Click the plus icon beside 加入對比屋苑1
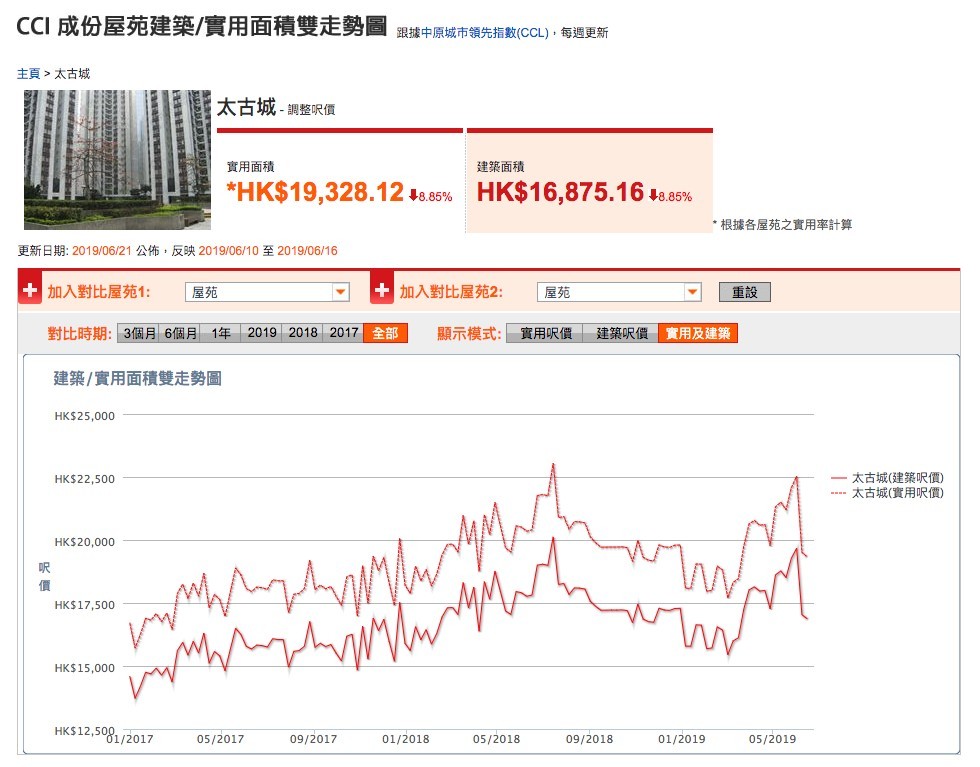This screenshot has height=767, width=980. coord(30,292)
